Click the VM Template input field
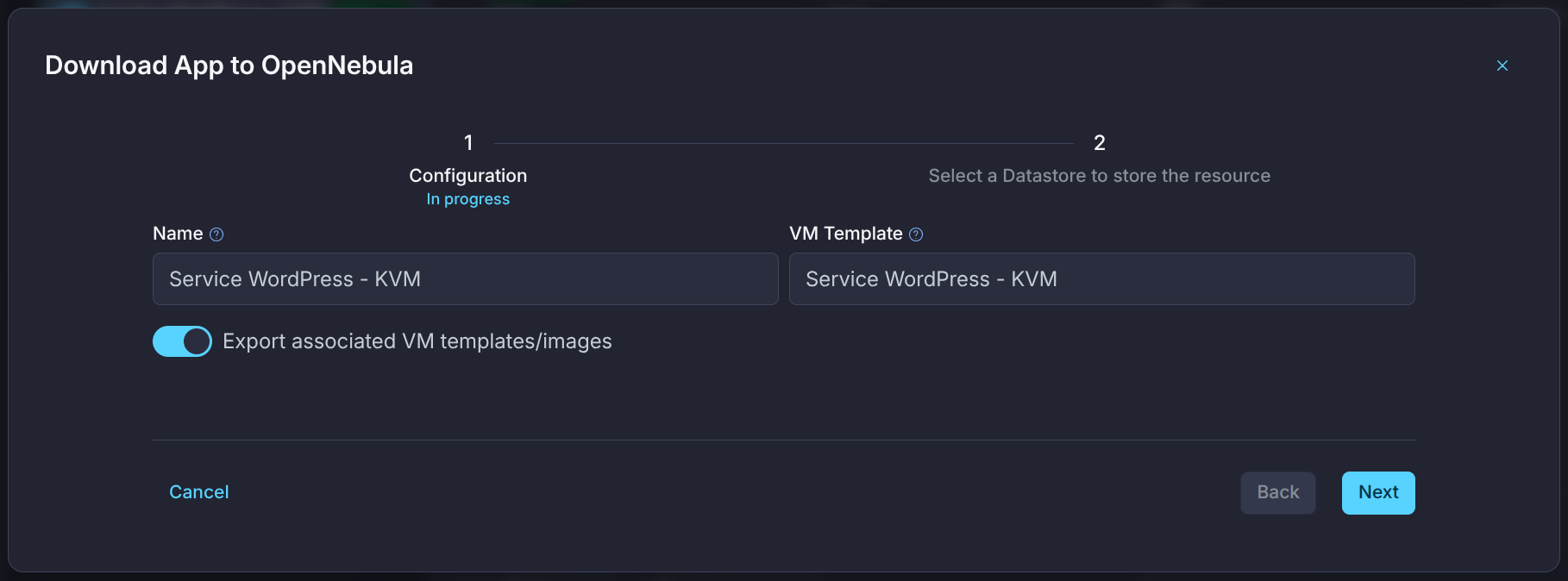 (1102, 278)
